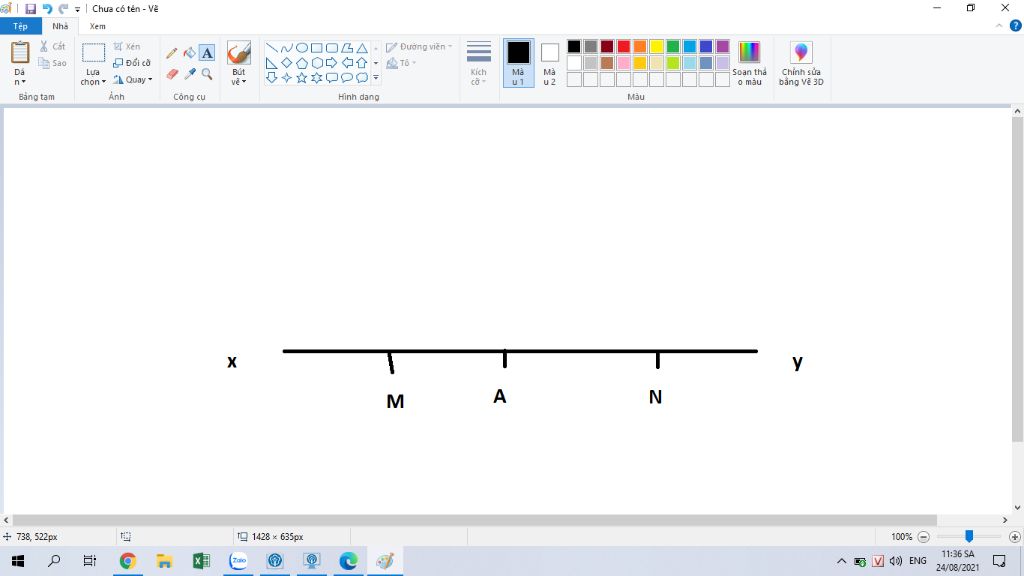The width and height of the screenshot is (1024, 576).
Task: Open Excel from the taskbar
Action: click(x=201, y=561)
